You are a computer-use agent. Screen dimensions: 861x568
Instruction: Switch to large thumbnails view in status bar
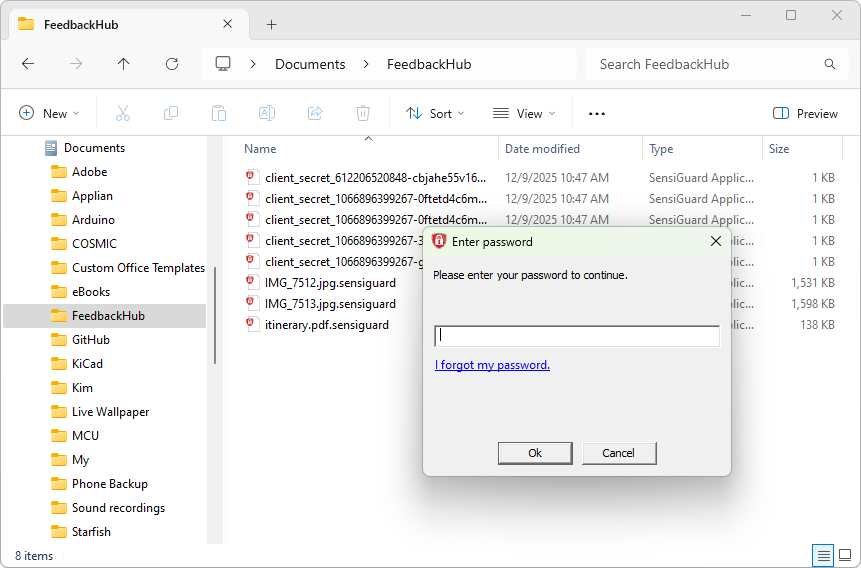coord(845,555)
